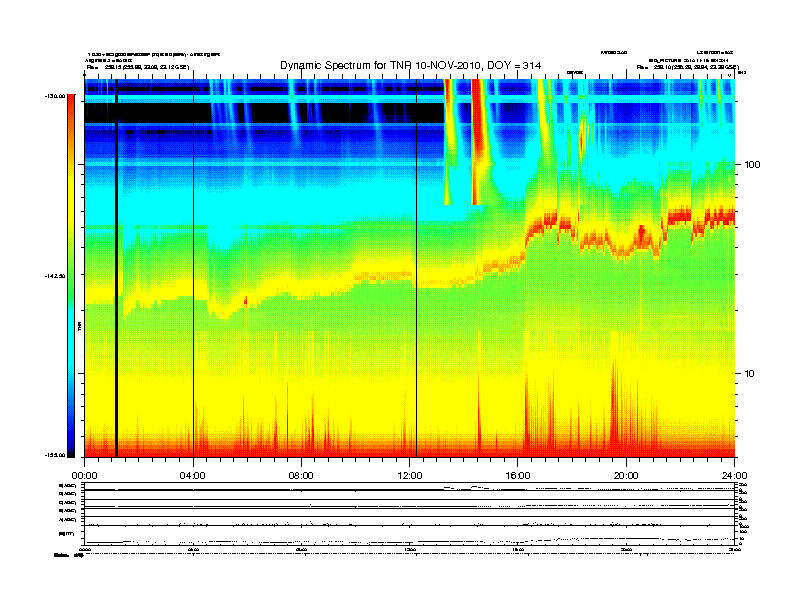The image size is (792, 612).
Task: Click the "-155.00" colorbar label
Action: tap(55, 455)
